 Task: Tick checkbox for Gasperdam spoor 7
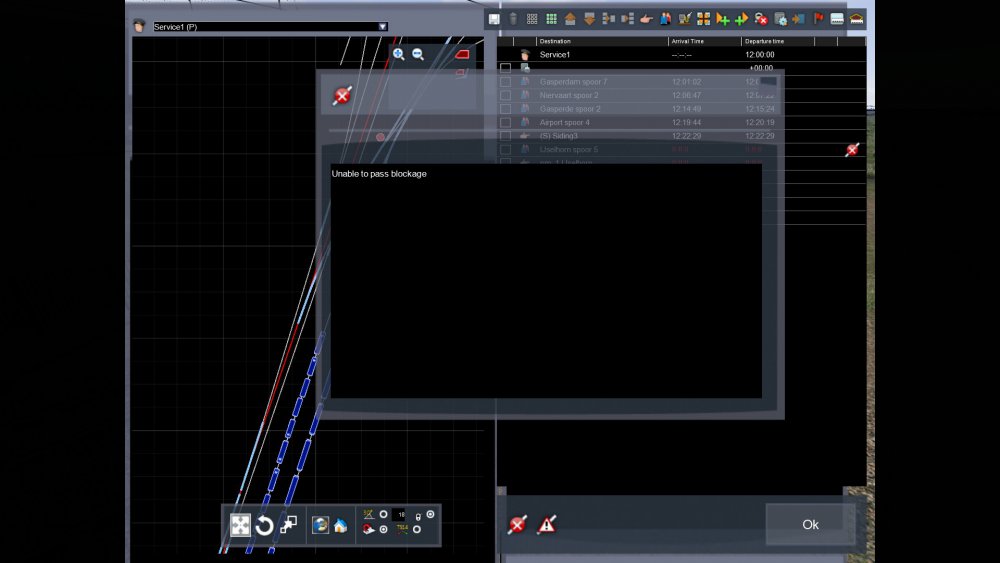[505, 82]
